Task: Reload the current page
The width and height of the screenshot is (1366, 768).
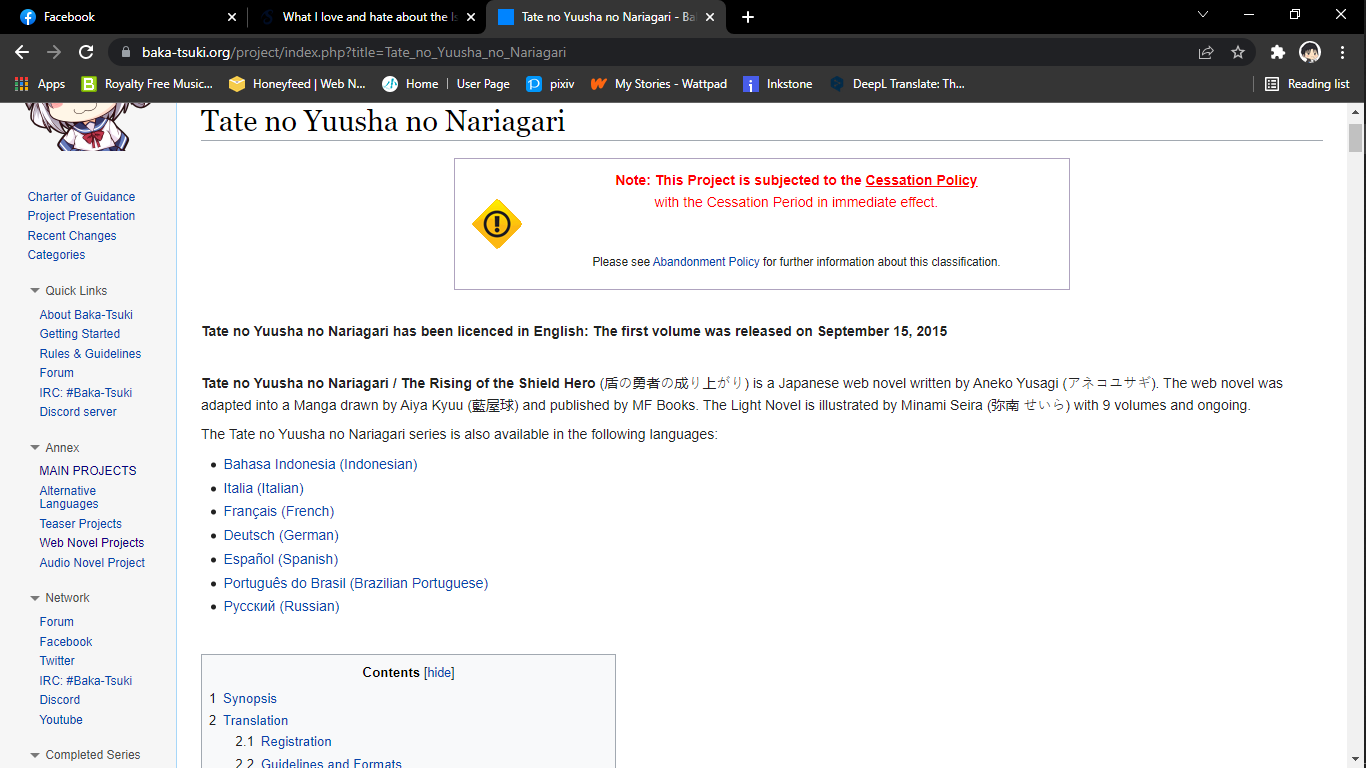Action: coord(86,52)
